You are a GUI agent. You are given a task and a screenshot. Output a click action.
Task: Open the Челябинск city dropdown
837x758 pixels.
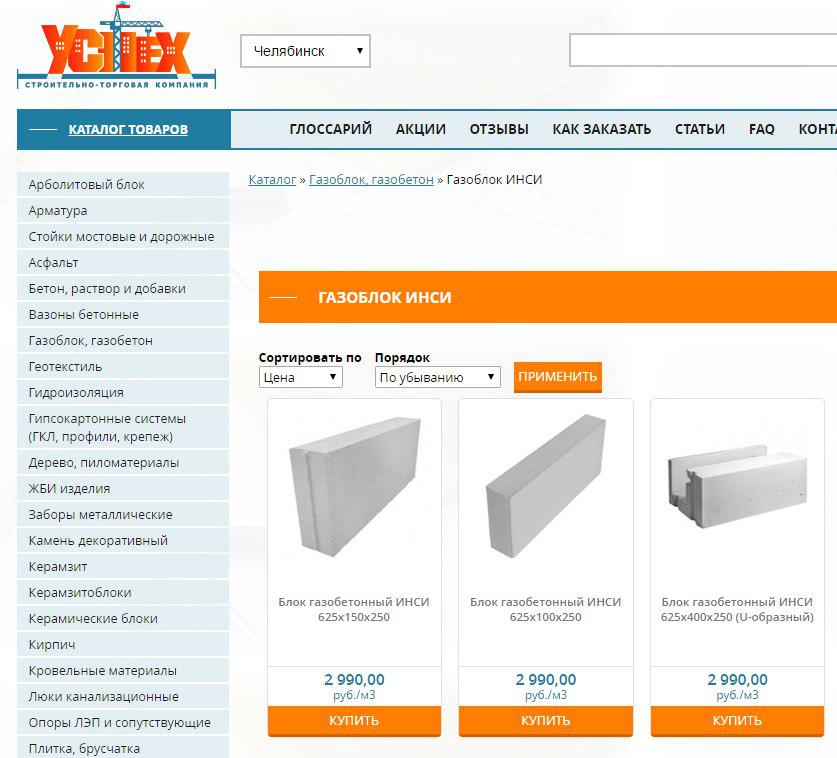(x=305, y=51)
